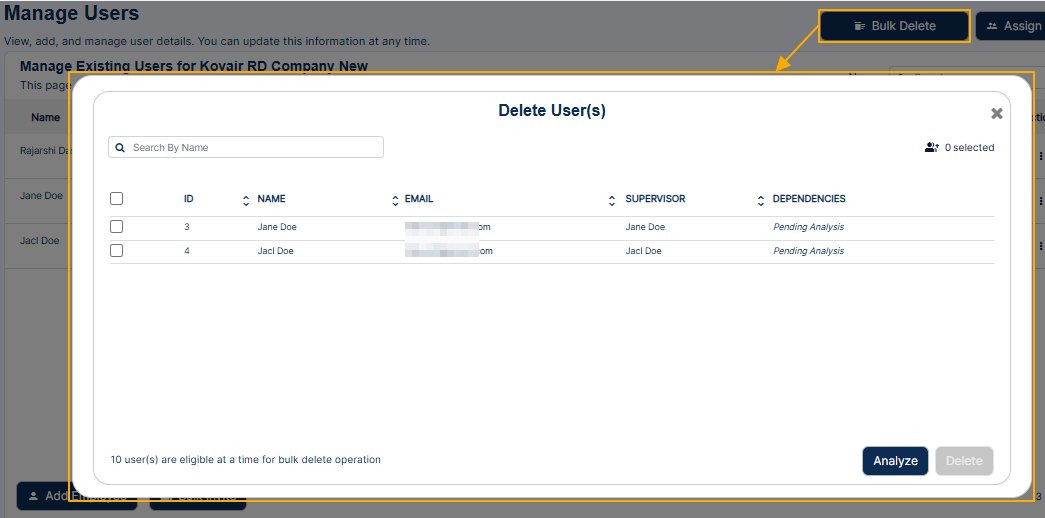Click the Bulk Delete button
This screenshot has height=518, width=1045.
[894, 26]
